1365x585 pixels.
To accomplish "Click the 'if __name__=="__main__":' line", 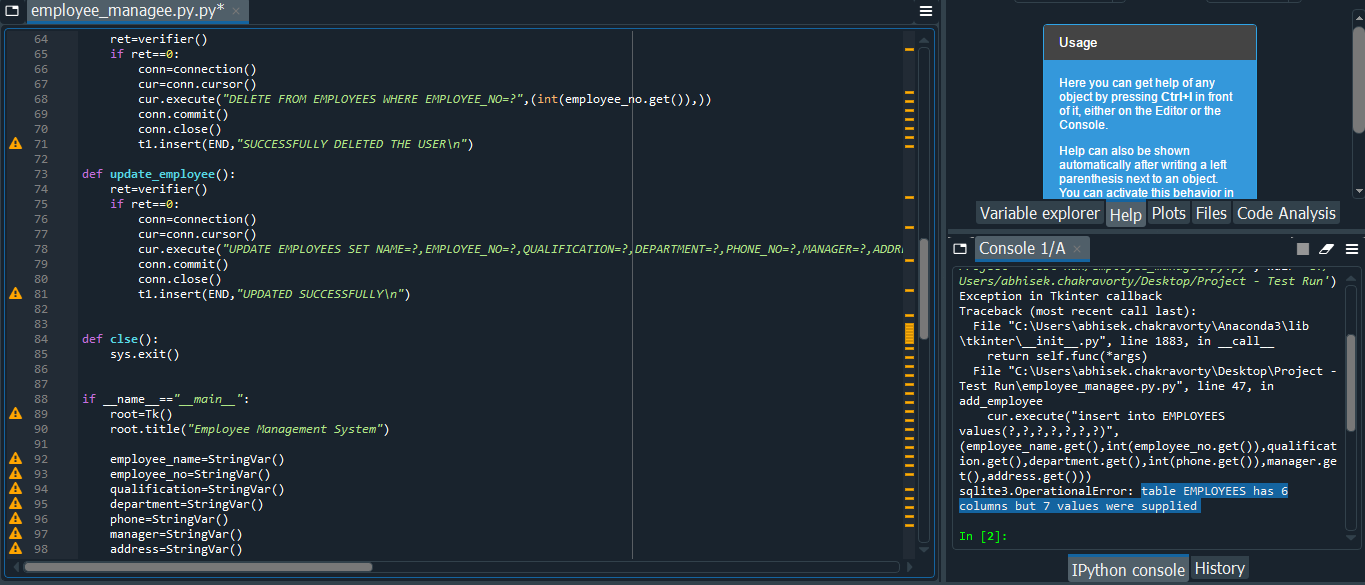I will point(165,399).
